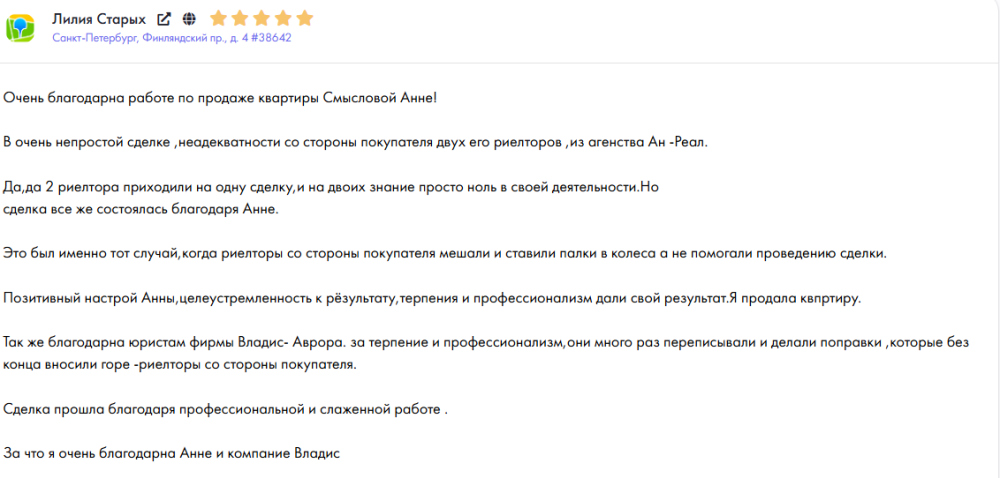Click the paragraph starting 'В очень непростой сделке'
The image size is (1000, 478).
[356, 142]
